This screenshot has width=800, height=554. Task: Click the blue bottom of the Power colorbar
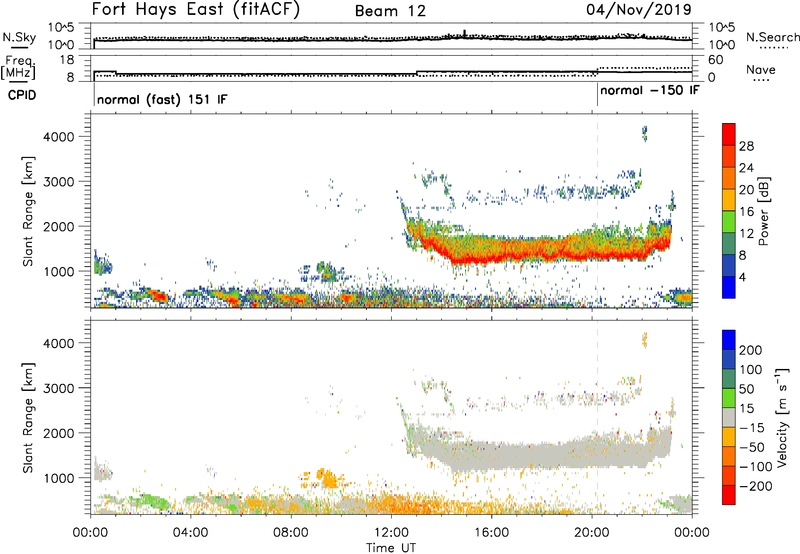[729, 289]
